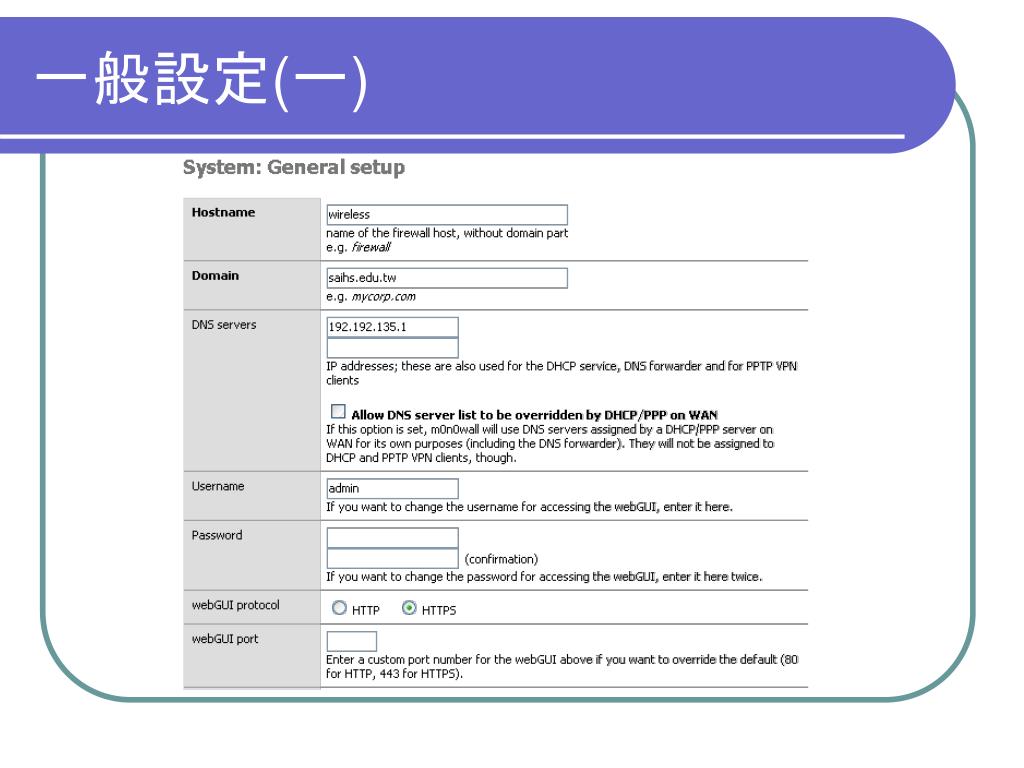
Task: Click the Username field containing admin
Action: (392, 488)
